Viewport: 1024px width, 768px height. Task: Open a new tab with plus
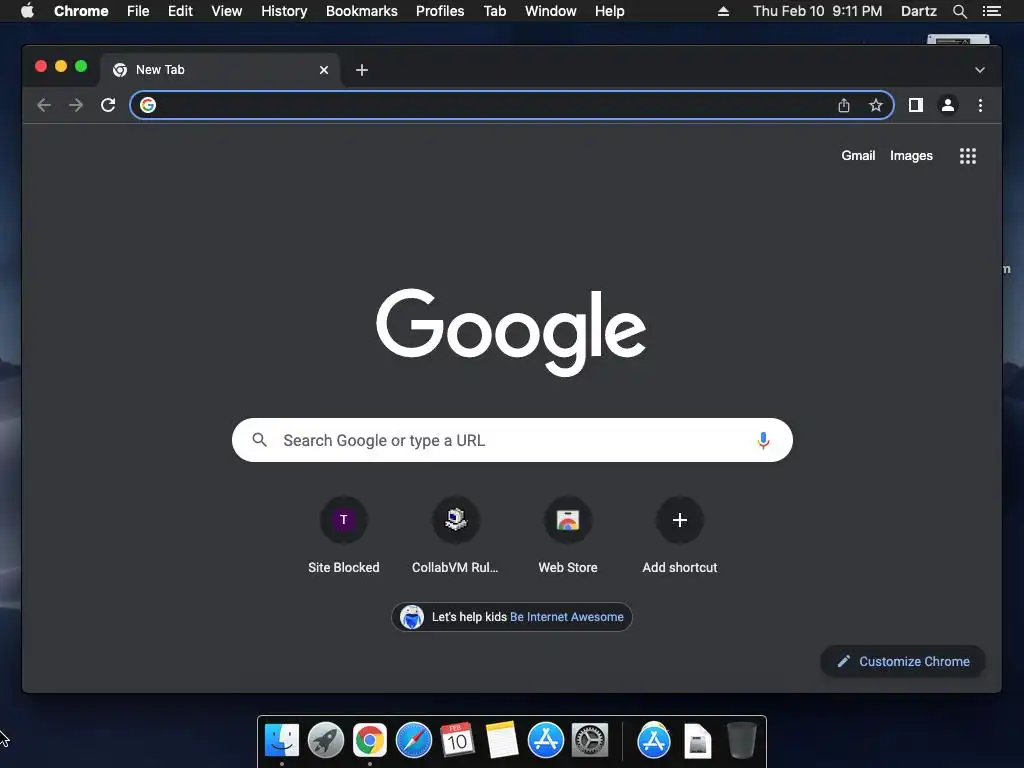pyautogui.click(x=362, y=70)
